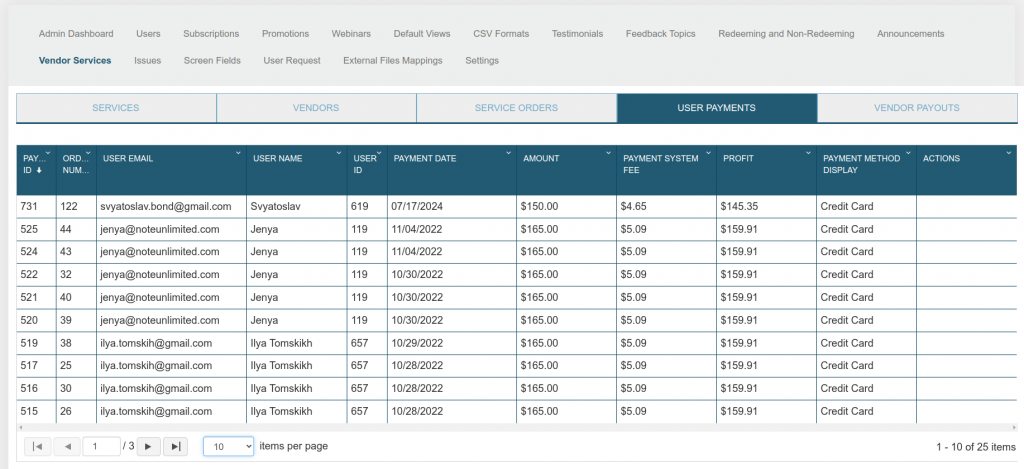Open External Files Mappings link

(392, 61)
